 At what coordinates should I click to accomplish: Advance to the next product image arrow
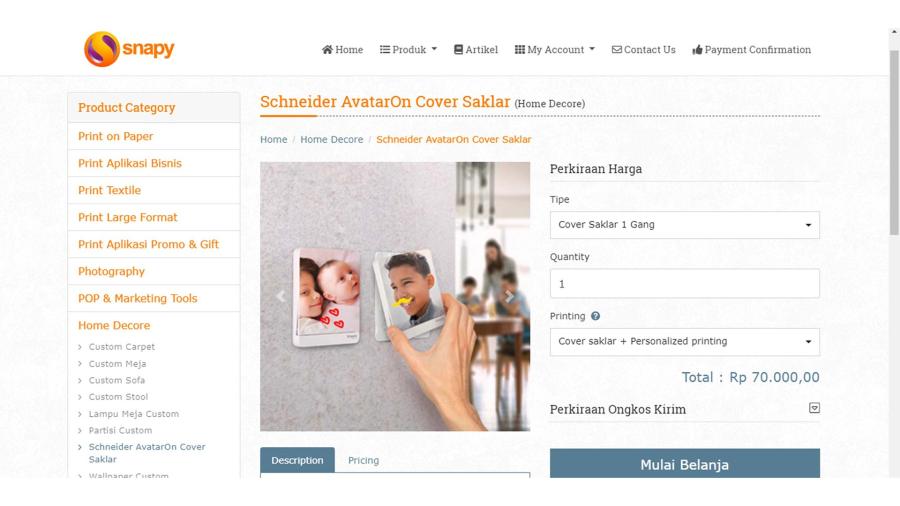tap(509, 296)
